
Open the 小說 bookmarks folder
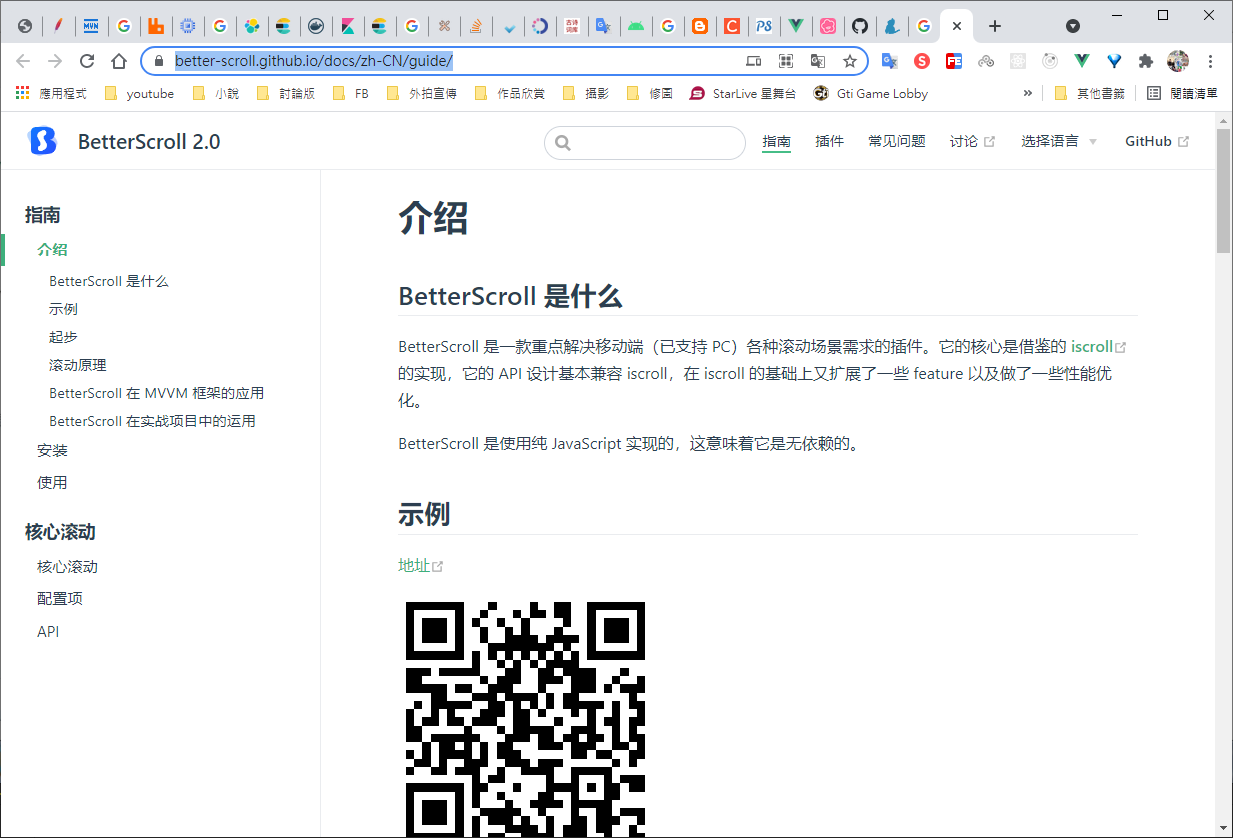(214, 93)
